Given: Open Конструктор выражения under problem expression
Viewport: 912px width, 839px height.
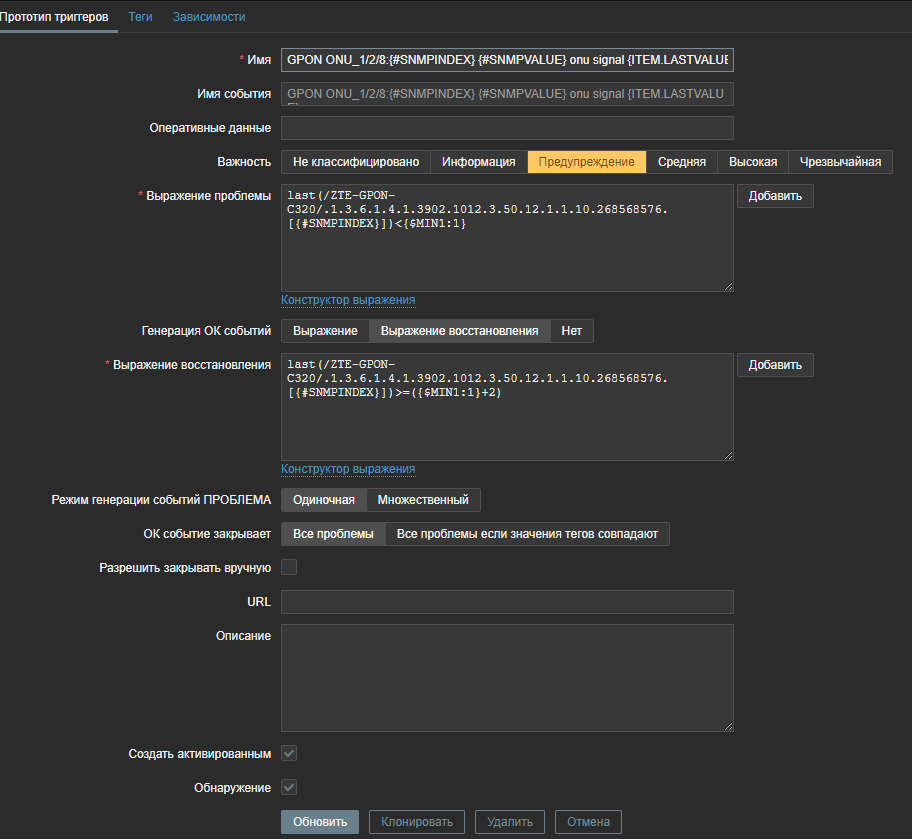Looking at the screenshot, I should click(x=348, y=300).
